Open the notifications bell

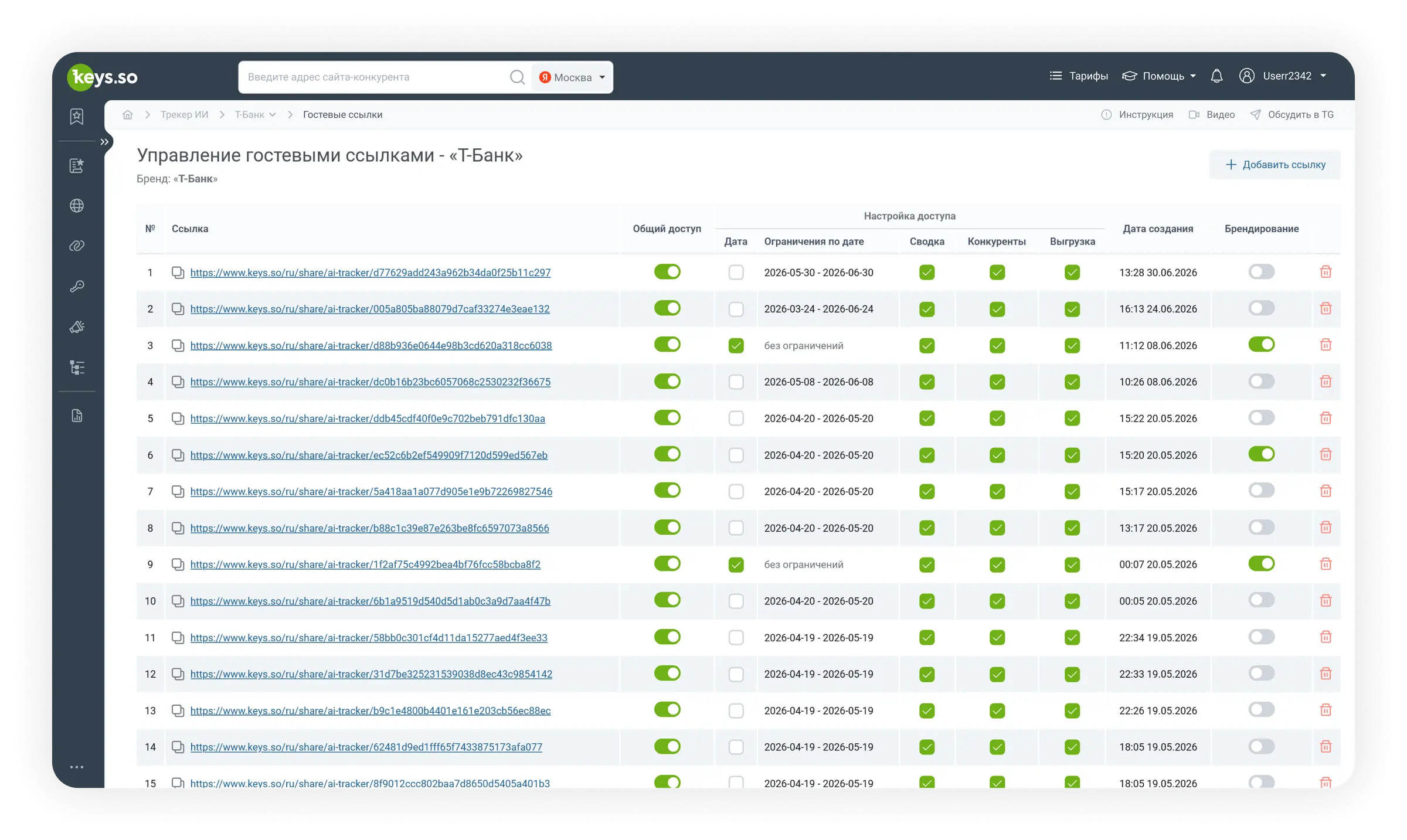tap(1216, 76)
